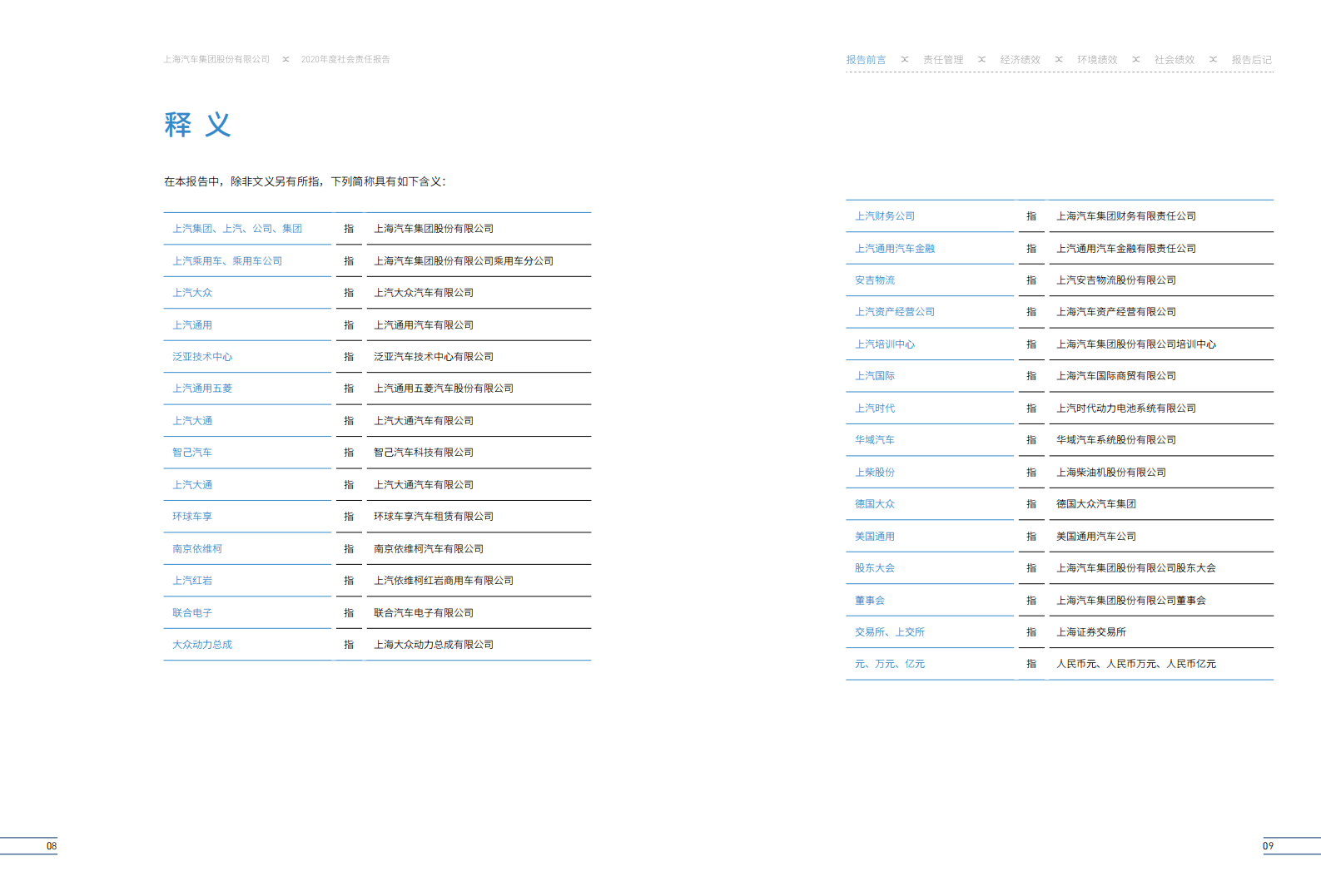Select the term 上汽财务公司
Image resolution: width=1321 pixels, height=896 pixels.
[x=885, y=216]
